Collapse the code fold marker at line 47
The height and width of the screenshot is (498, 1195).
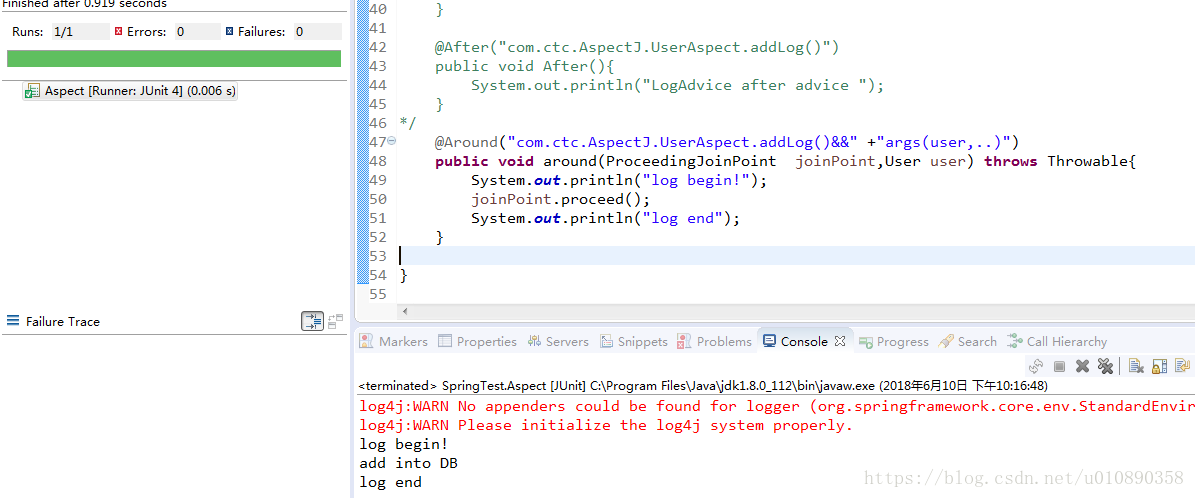[x=392, y=141]
